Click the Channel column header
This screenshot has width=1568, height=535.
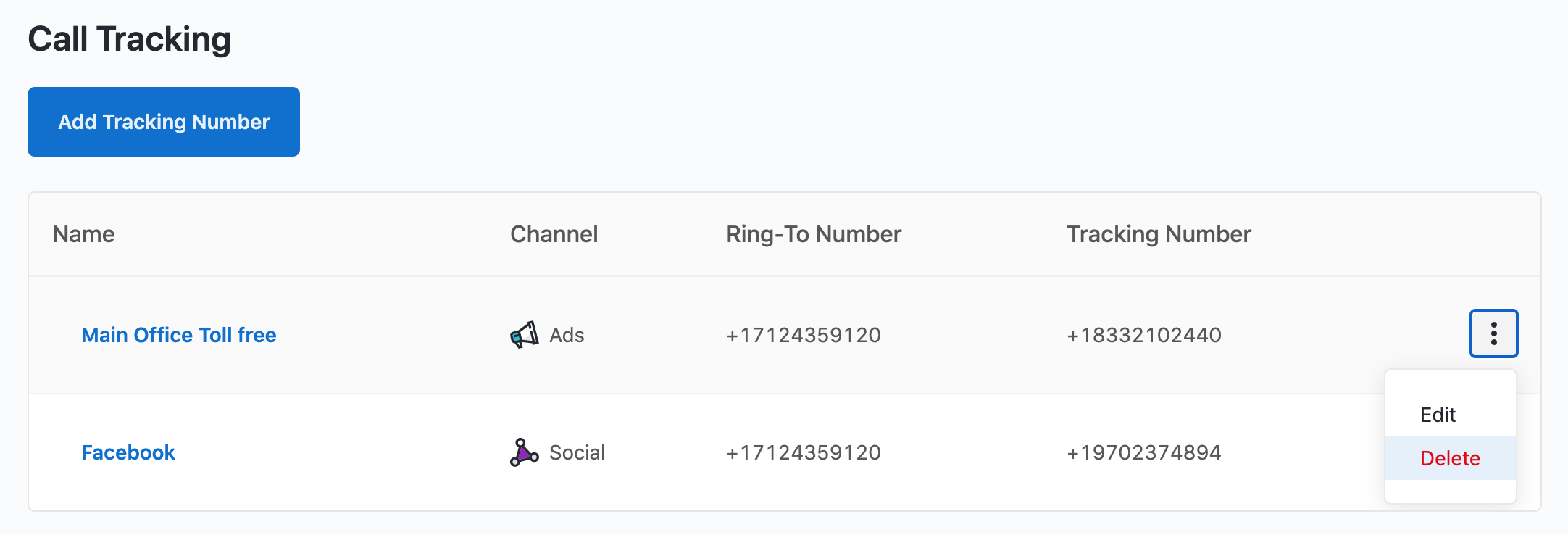pos(554,234)
